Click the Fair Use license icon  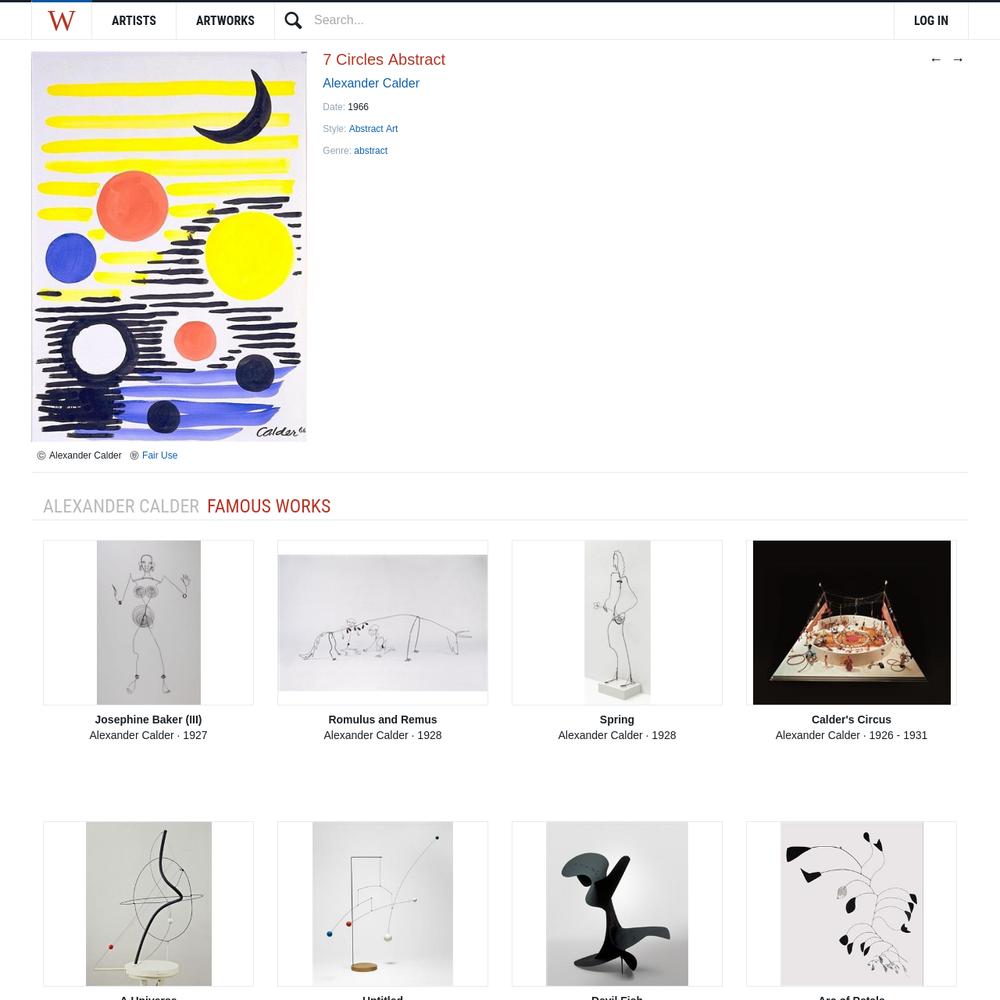[x=134, y=455]
